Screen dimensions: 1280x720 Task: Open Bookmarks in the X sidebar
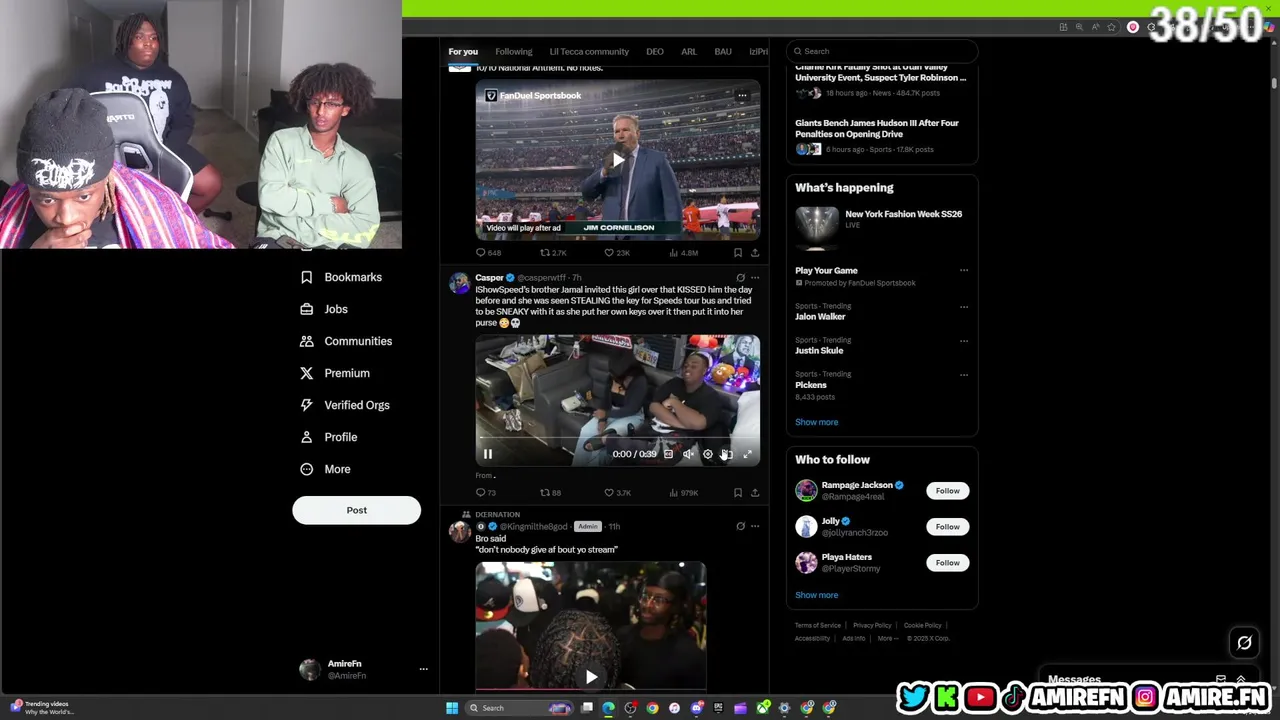click(x=341, y=277)
